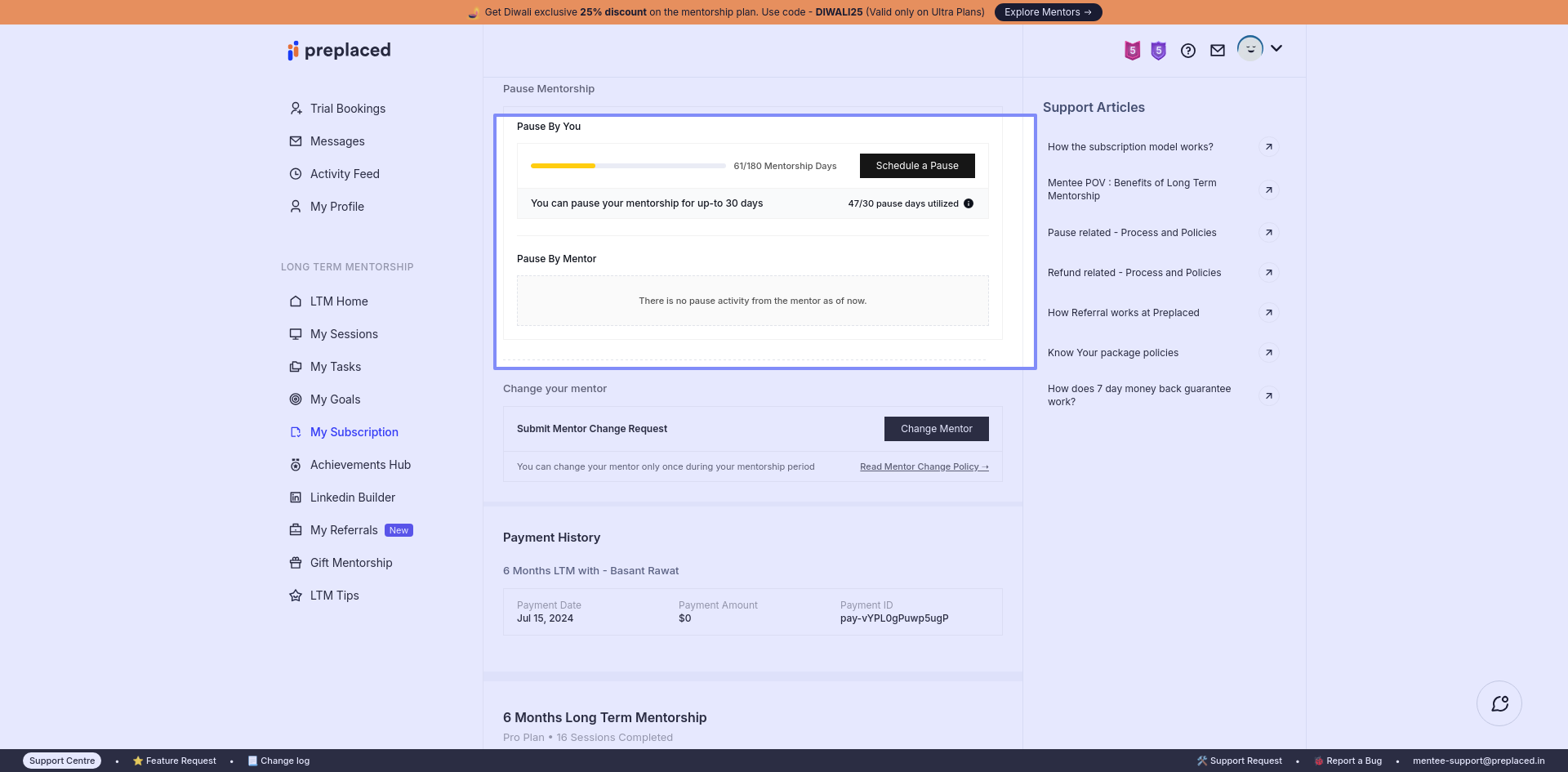The width and height of the screenshot is (1568, 772).
Task: Click the user avatar in header
Action: coord(1249,48)
